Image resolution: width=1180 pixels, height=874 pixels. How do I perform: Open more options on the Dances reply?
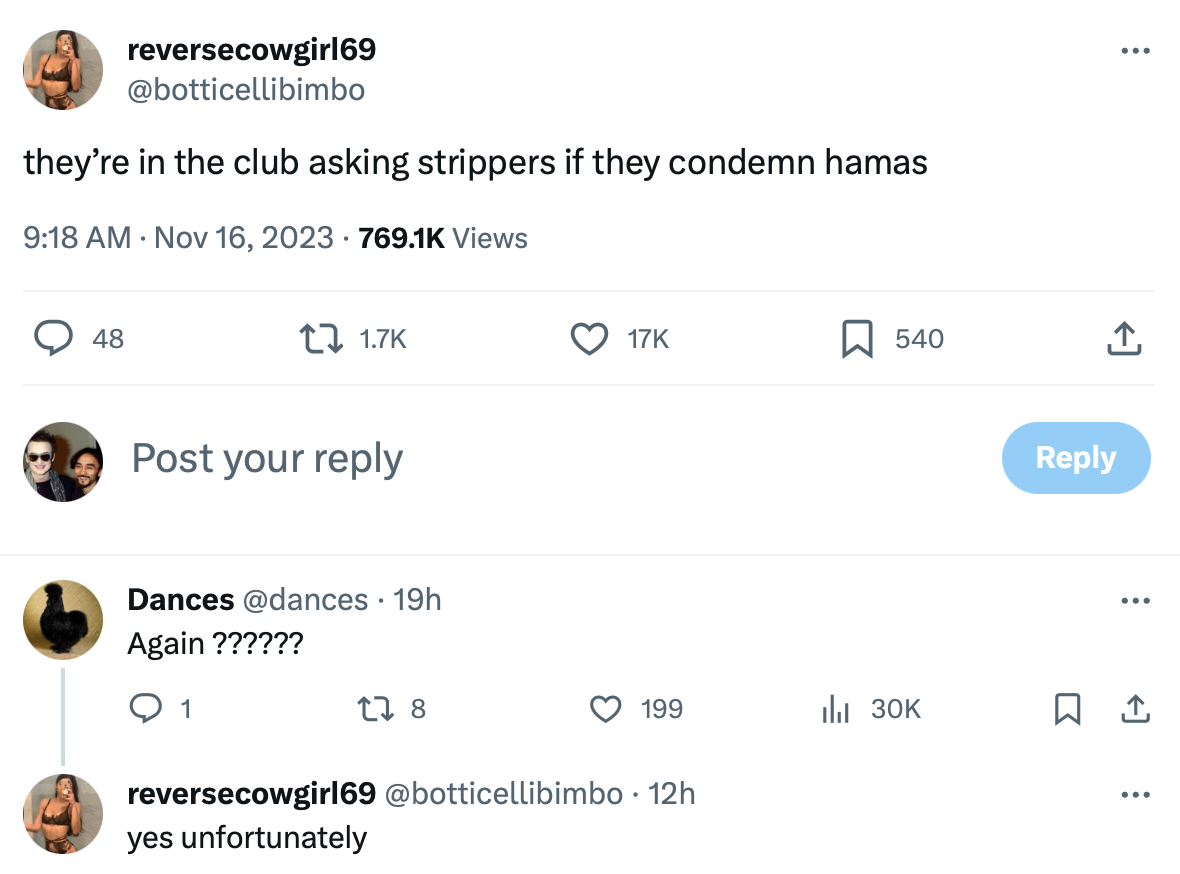pyautogui.click(x=1135, y=601)
